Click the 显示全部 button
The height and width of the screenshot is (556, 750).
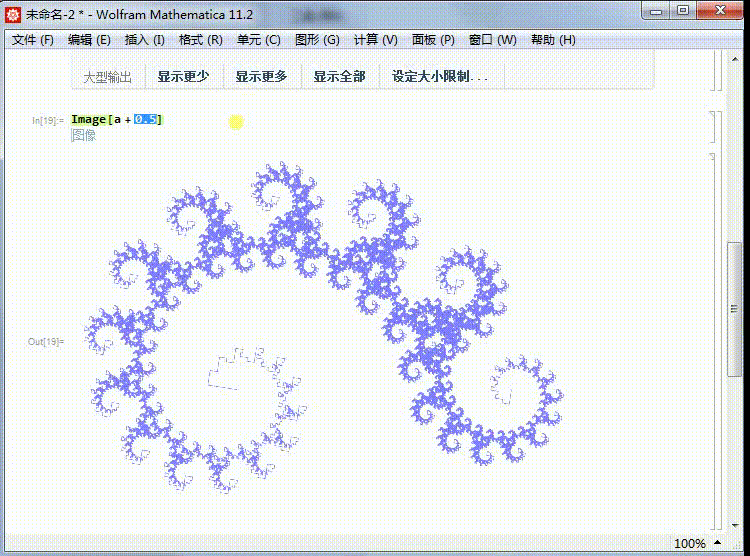coord(340,77)
